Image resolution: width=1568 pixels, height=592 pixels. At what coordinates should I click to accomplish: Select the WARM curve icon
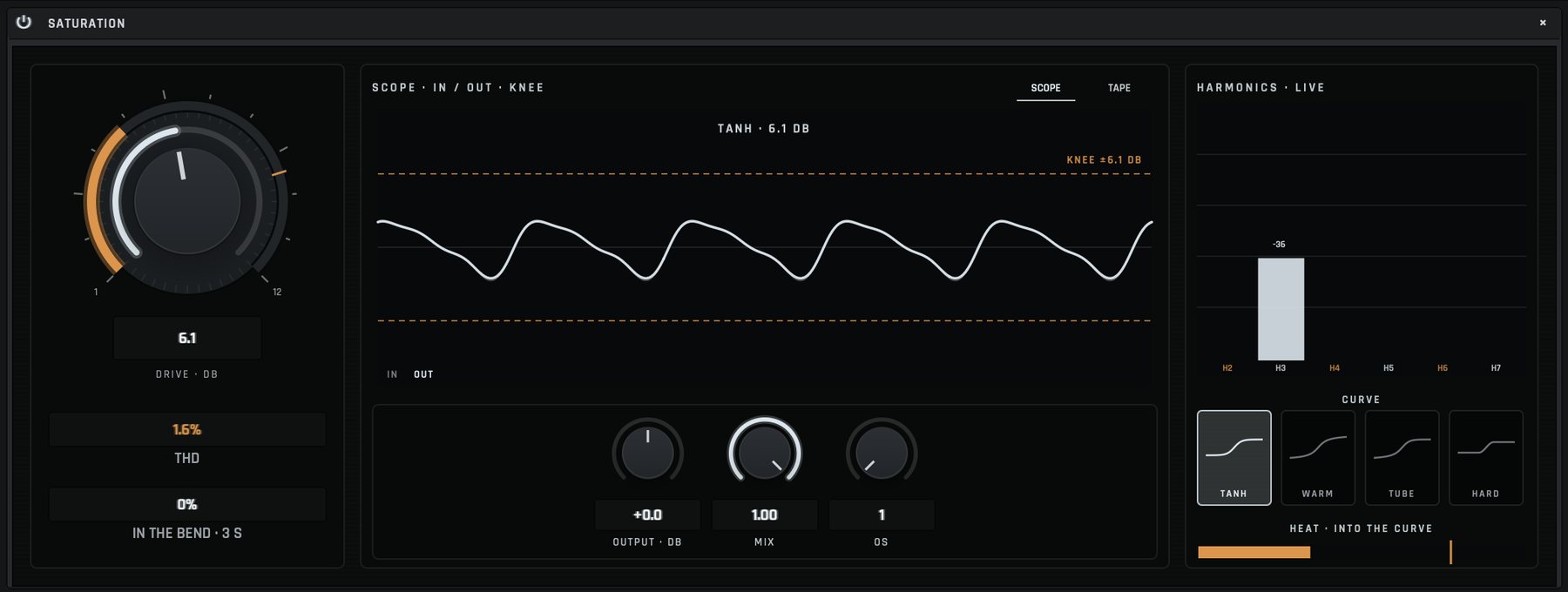point(1318,458)
